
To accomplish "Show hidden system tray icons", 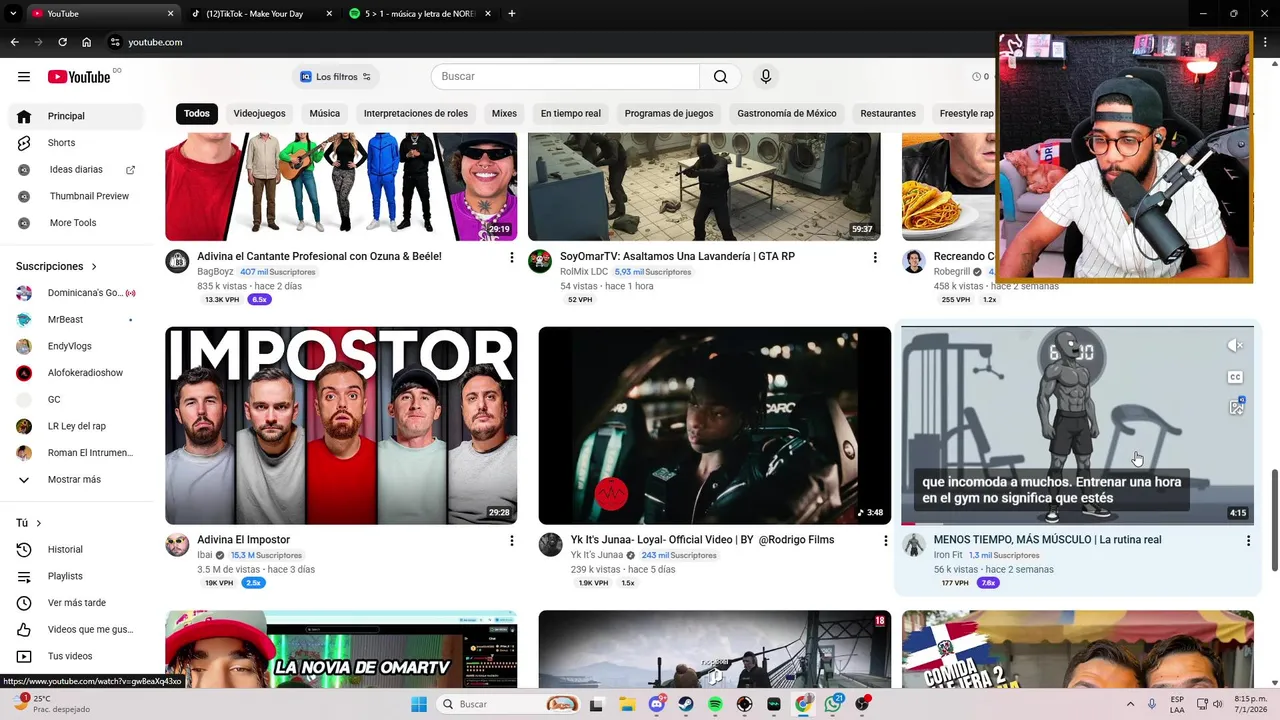I will (1130, 704).
